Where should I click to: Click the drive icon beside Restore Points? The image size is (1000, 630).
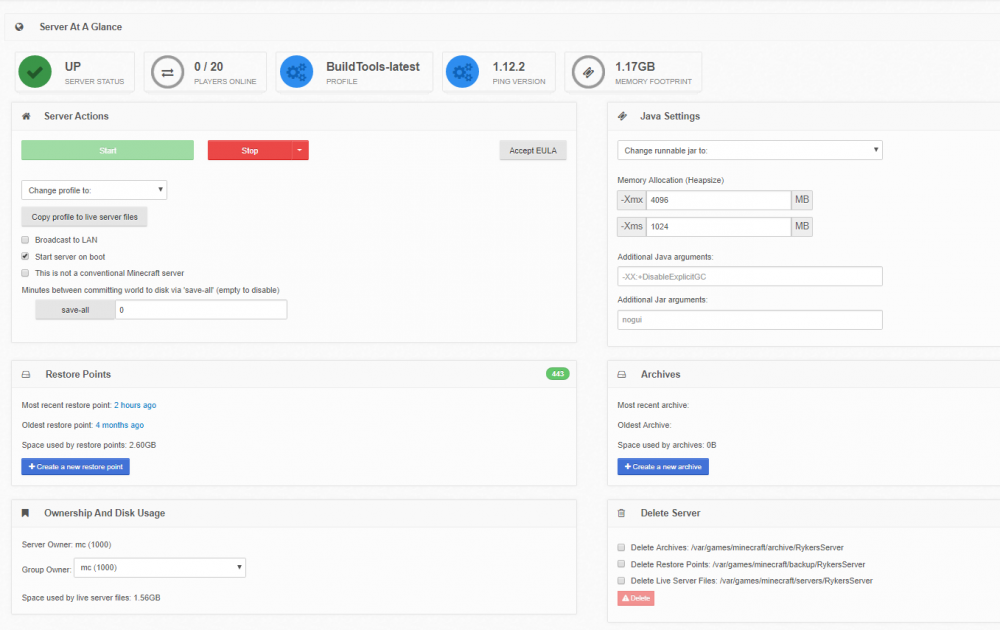tap(26, 374)
